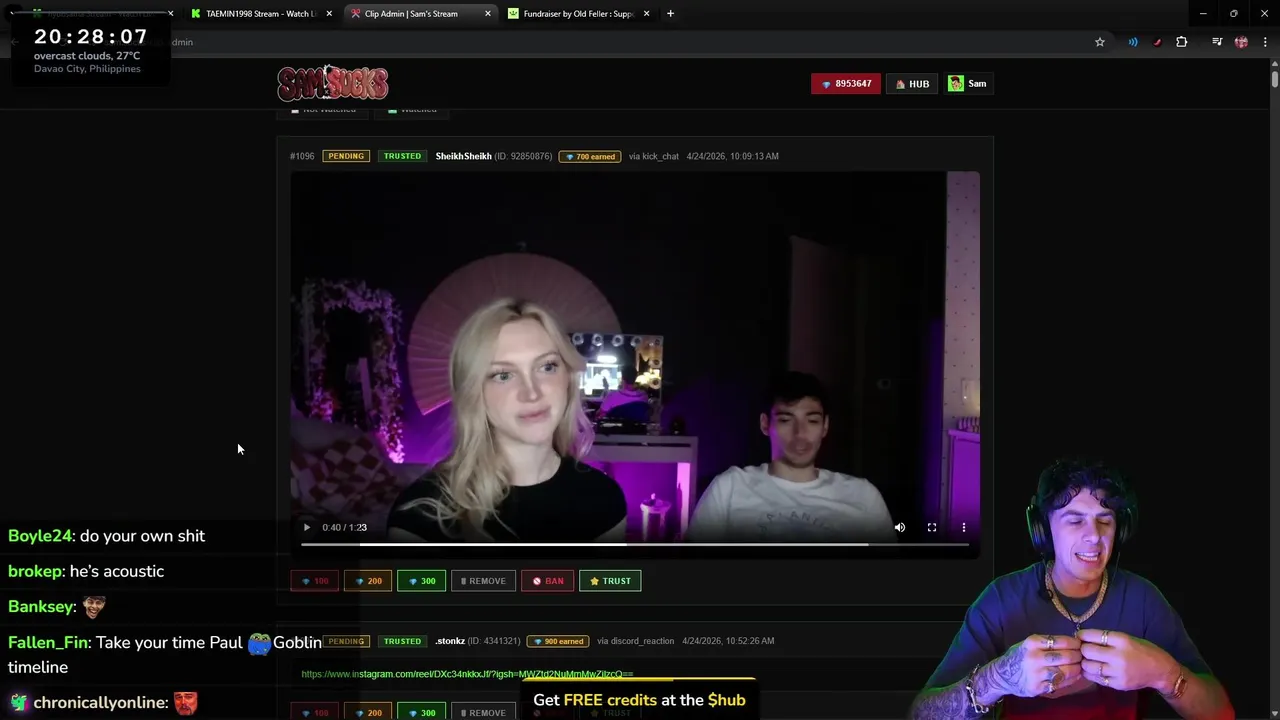1280x720 pixels.
Task: Close the Fundraiser by Old Feller tab
Action: point(646,14)
